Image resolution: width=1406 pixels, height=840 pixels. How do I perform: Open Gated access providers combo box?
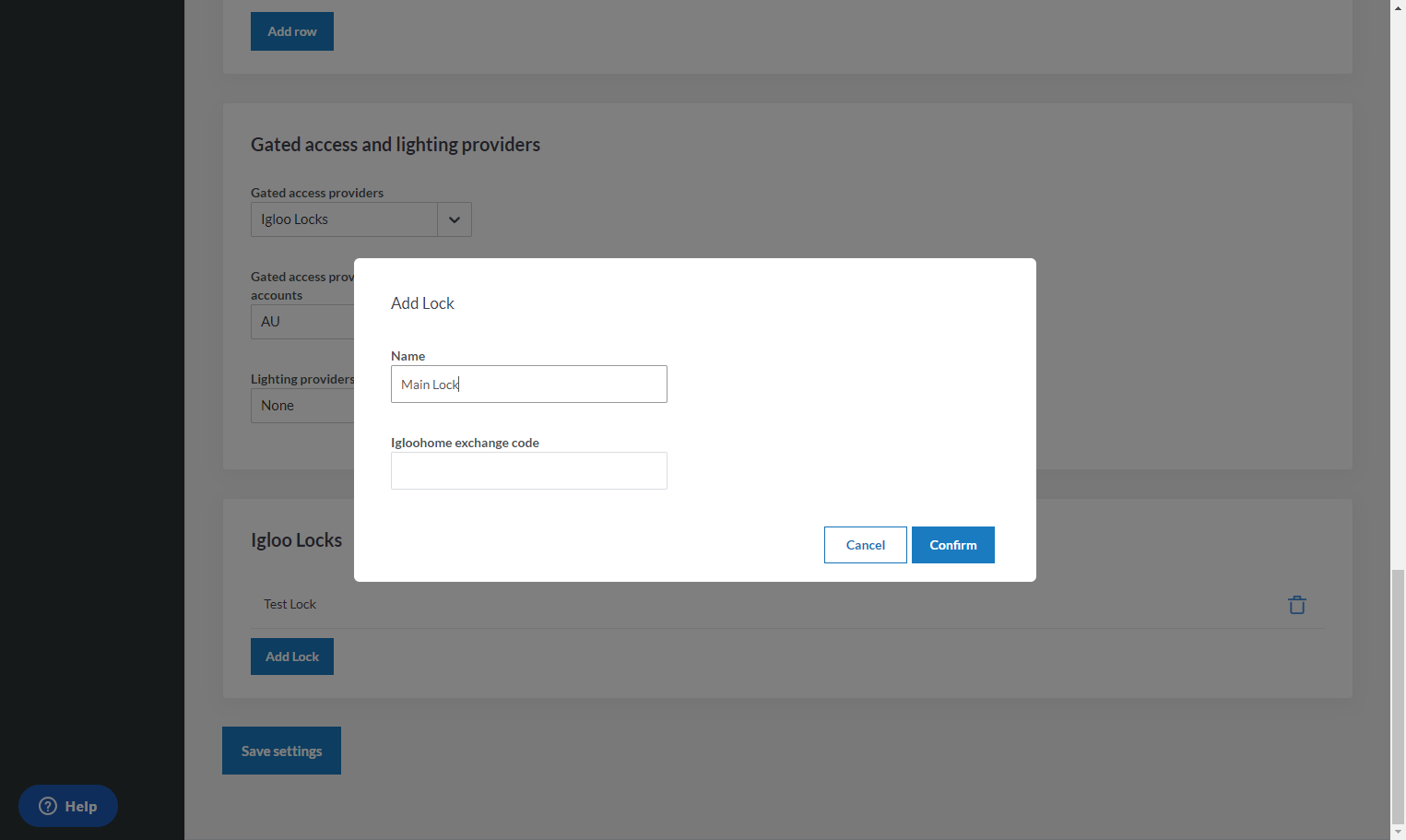tap(360, 219)
